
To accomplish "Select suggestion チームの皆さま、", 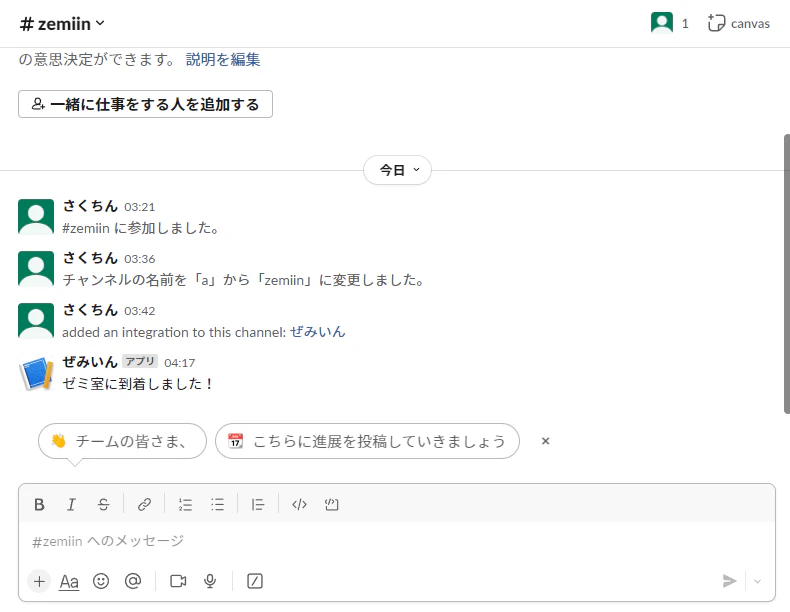I will coord(122,441).
